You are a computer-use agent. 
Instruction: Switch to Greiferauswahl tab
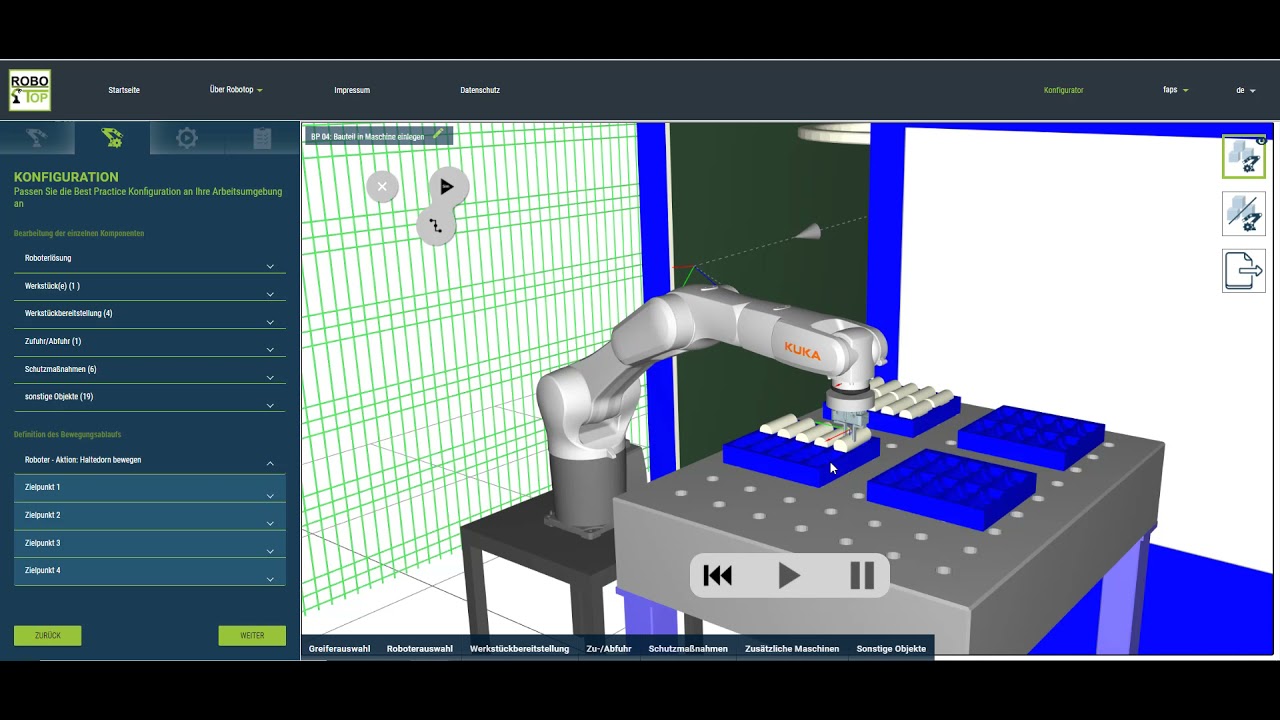(339, 649)
